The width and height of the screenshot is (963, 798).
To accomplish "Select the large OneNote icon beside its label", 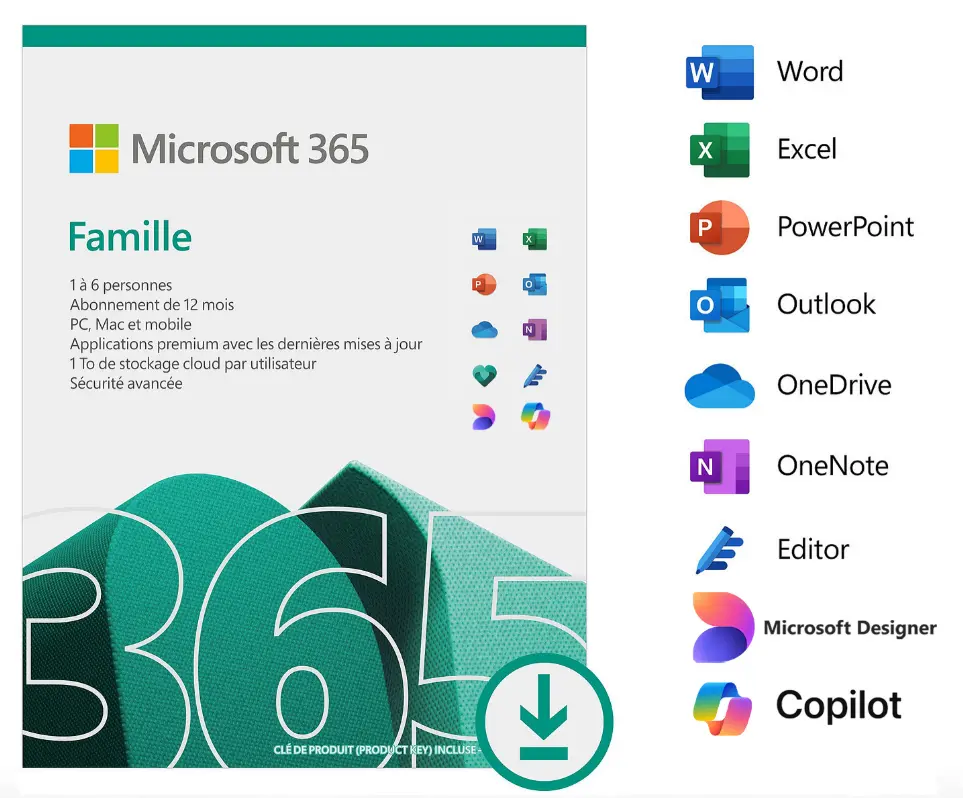I will 719,466.
